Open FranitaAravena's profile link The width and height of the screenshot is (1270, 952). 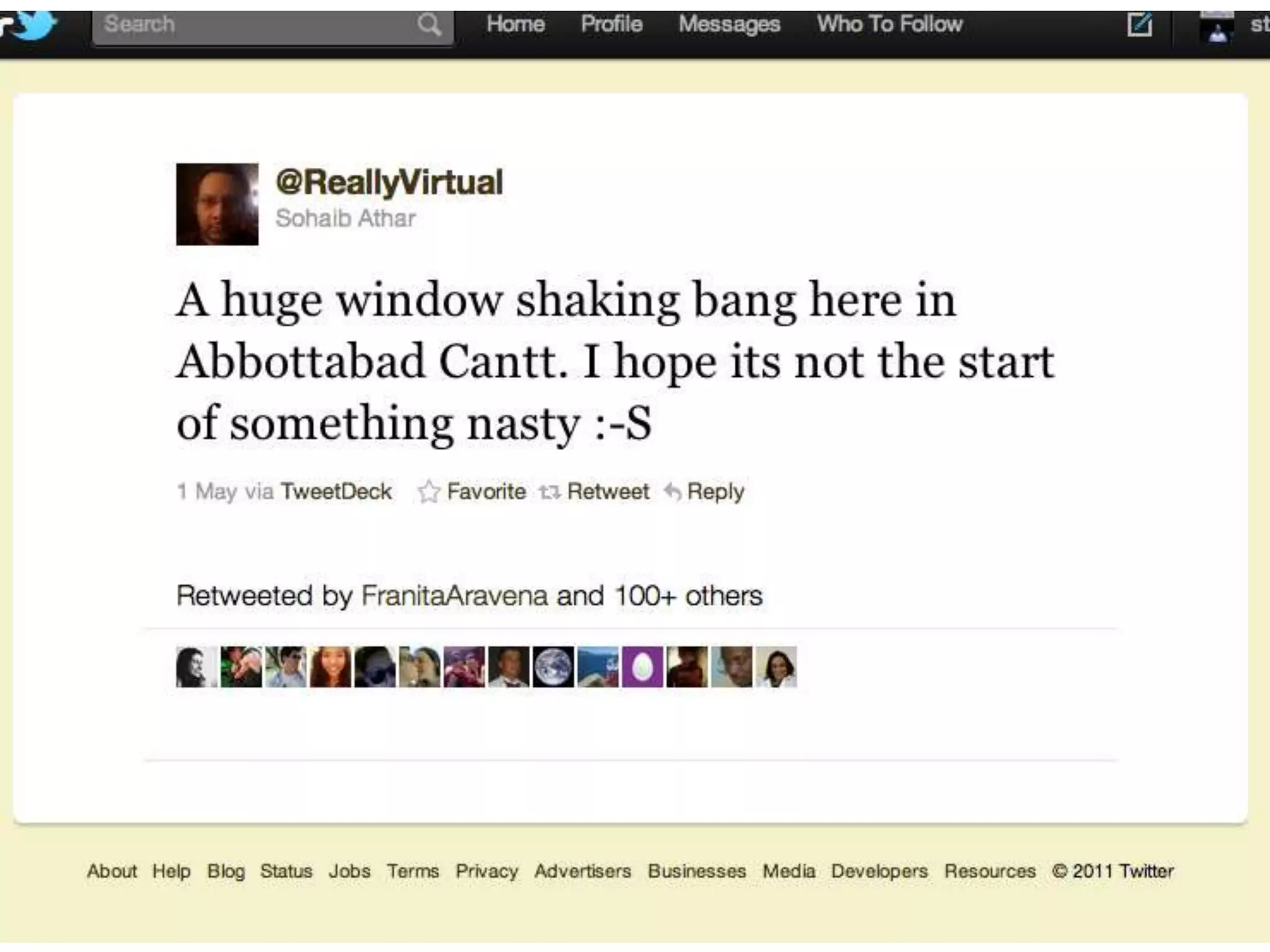click(x=455, y=596)
